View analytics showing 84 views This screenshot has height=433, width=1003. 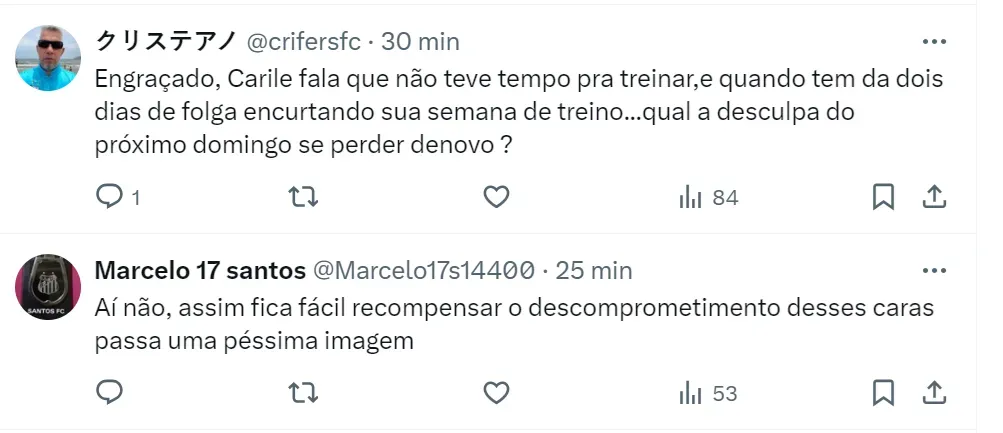708,197
